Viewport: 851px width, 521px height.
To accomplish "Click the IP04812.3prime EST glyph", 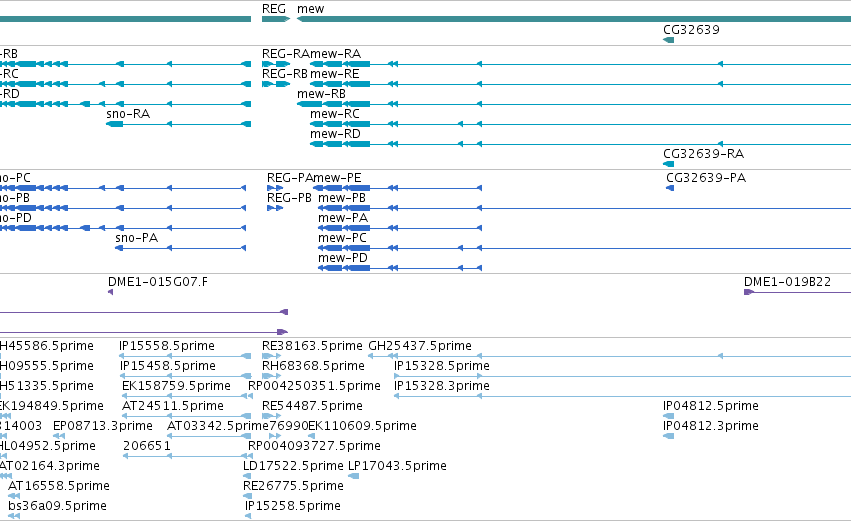I will [669, 436].
